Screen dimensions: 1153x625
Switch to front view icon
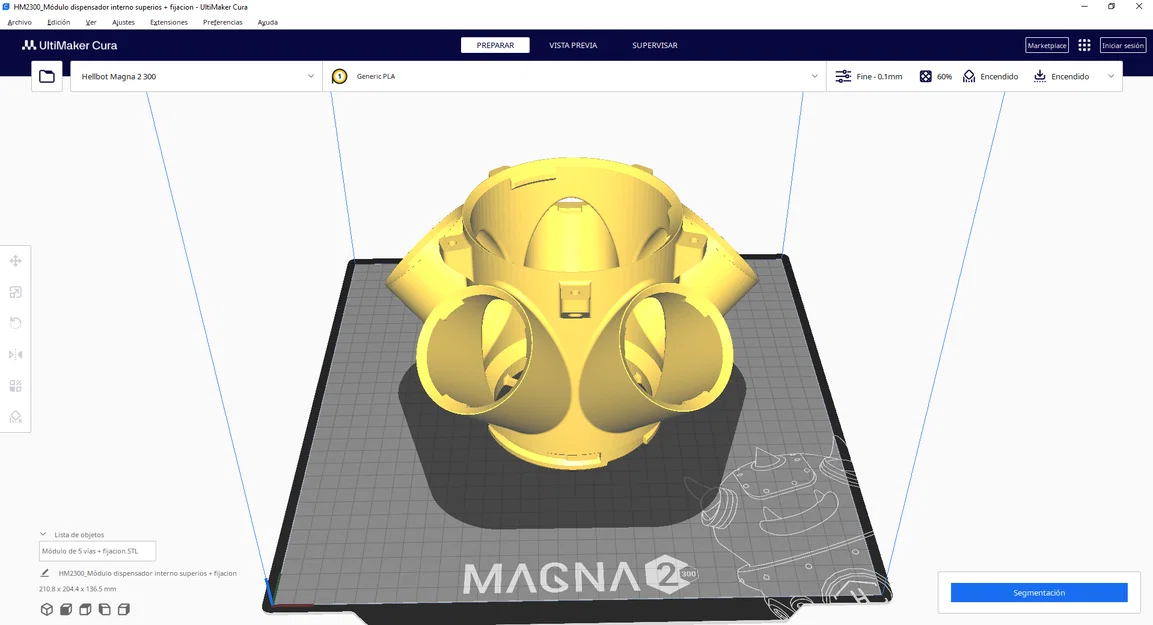point(66,610)
